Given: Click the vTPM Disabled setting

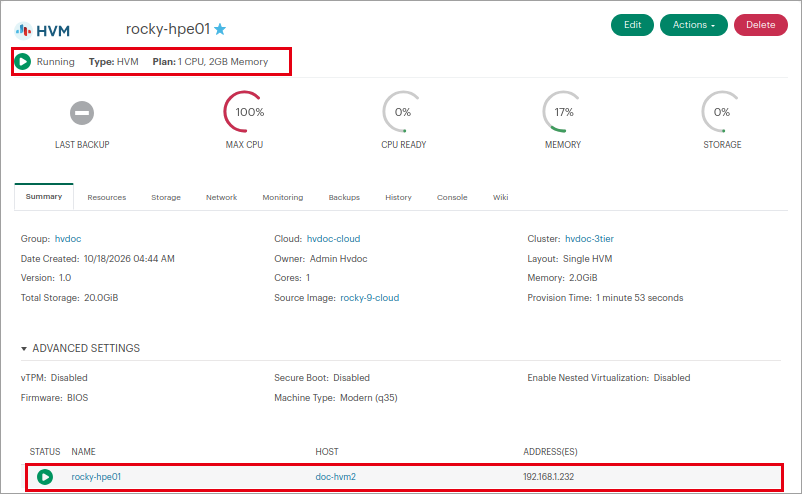Looking at the screenshot, I should point(54,378).
